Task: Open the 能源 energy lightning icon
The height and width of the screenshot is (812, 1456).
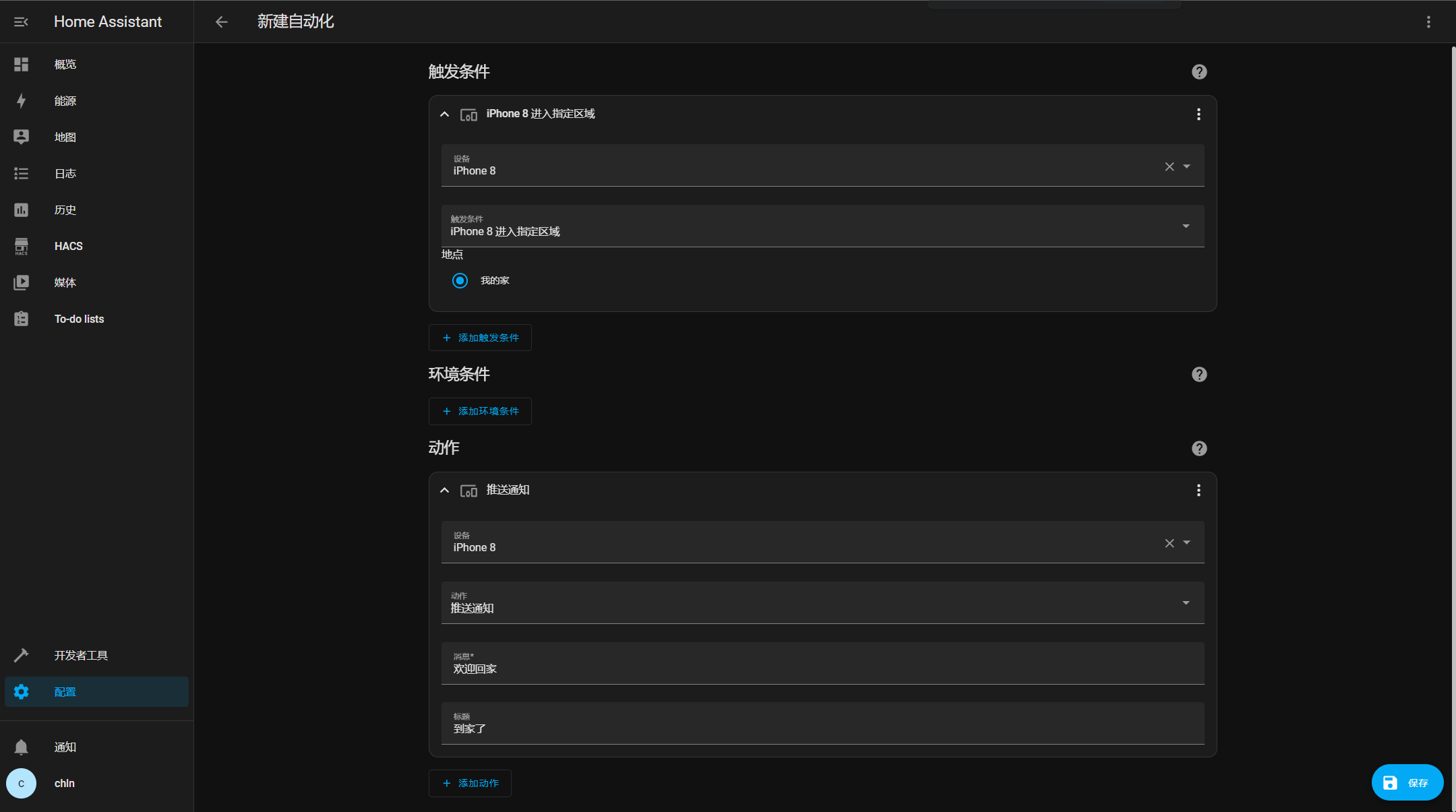Action: coord(21,100)
